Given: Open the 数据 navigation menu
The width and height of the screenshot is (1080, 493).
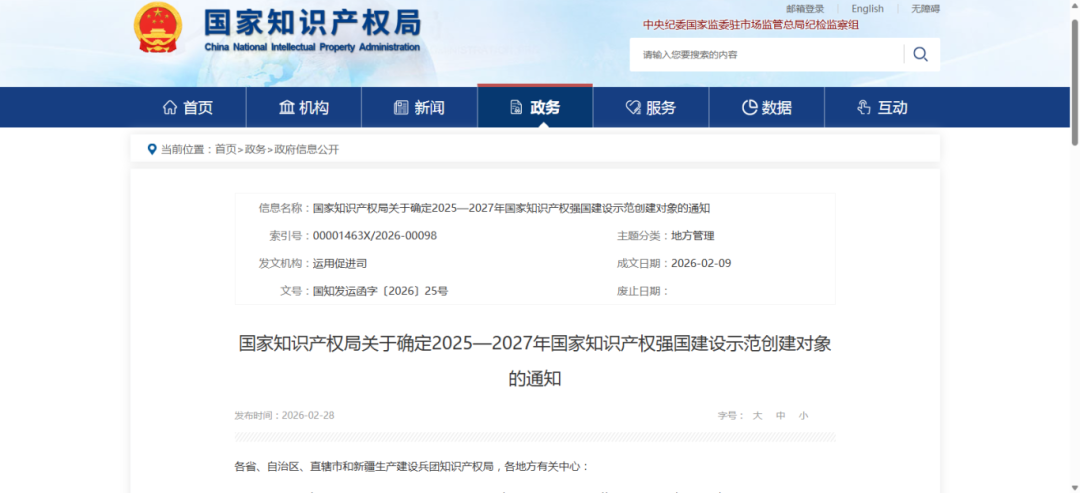Looking at the screenshot, I should pyautogui.click(x=767, y=107).
